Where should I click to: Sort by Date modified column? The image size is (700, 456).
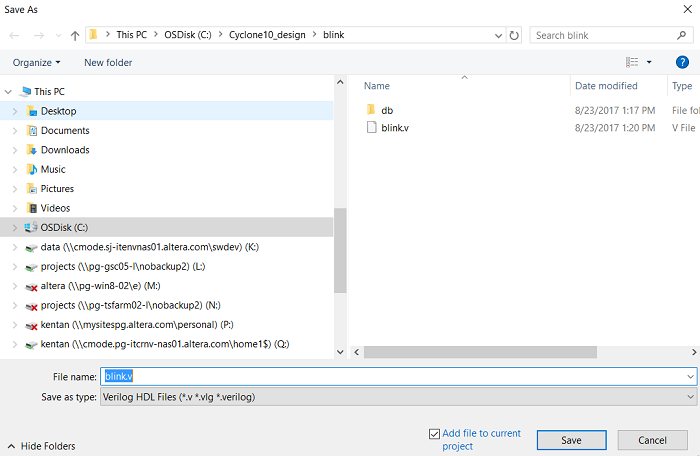click(606, 86)
